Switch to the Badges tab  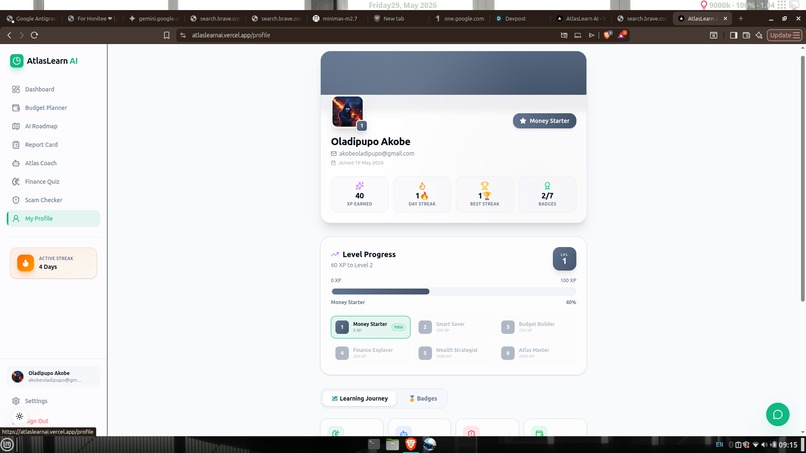(x=423, y=398)
